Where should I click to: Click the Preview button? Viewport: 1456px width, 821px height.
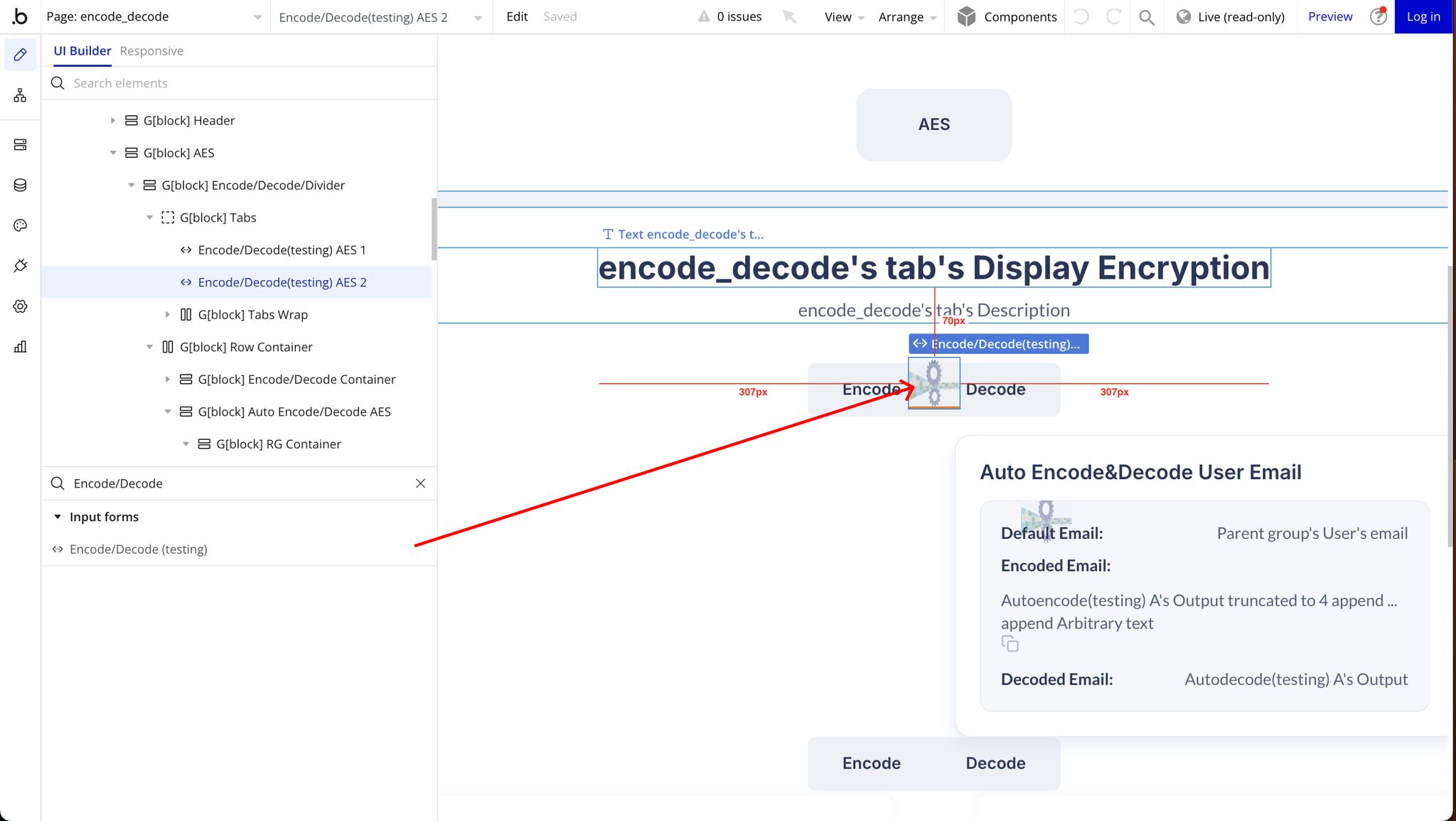pyautogui.click(x=1329, y=16)
